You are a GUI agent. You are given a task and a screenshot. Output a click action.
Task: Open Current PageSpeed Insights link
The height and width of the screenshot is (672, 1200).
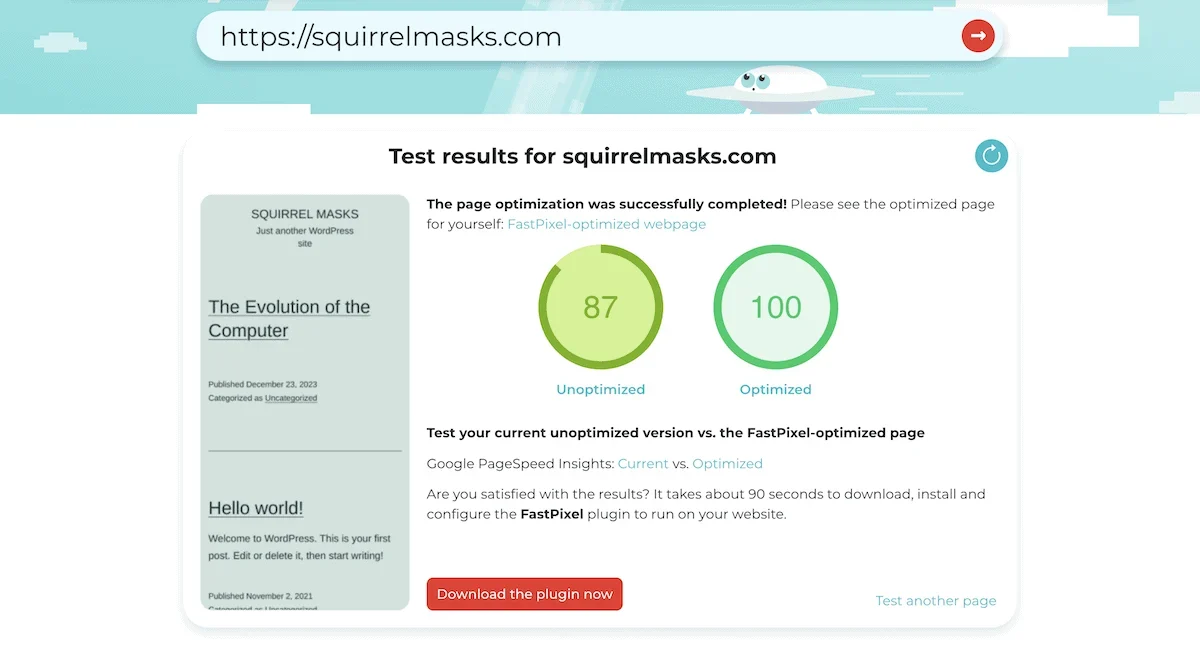pos(643,464)
